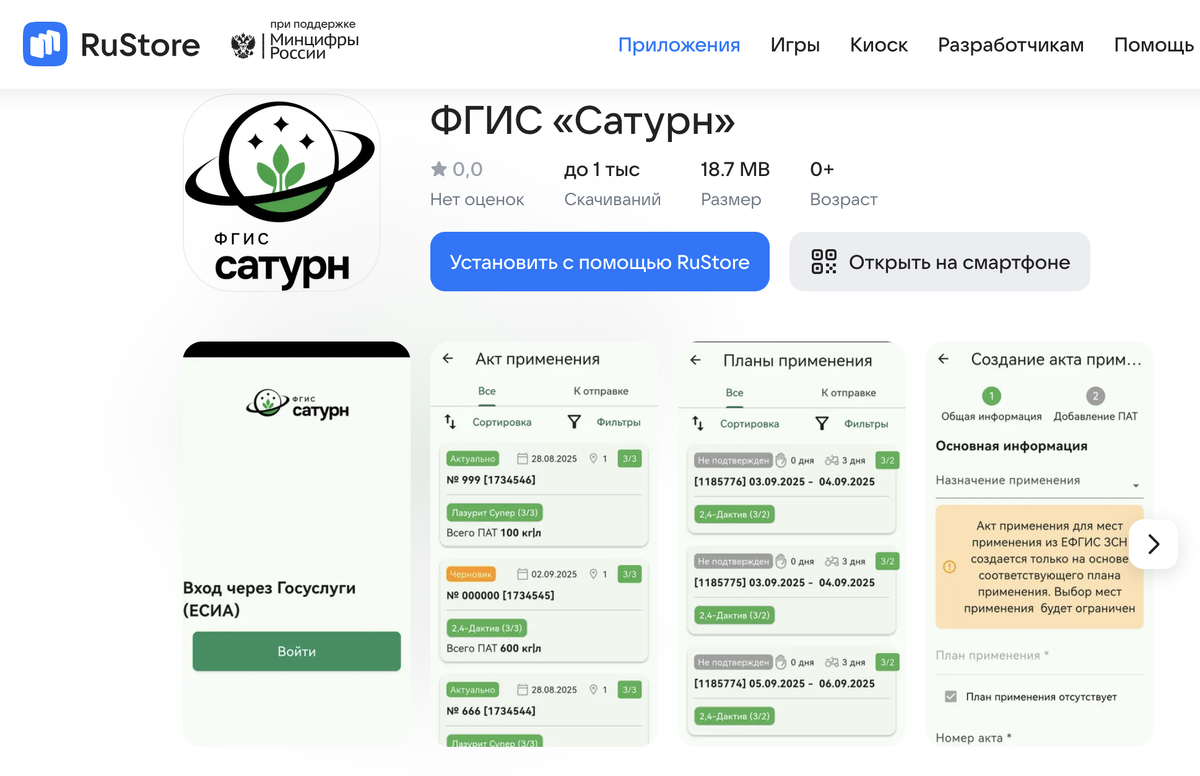Select the Все tab in Планы применения

(735, 393)
